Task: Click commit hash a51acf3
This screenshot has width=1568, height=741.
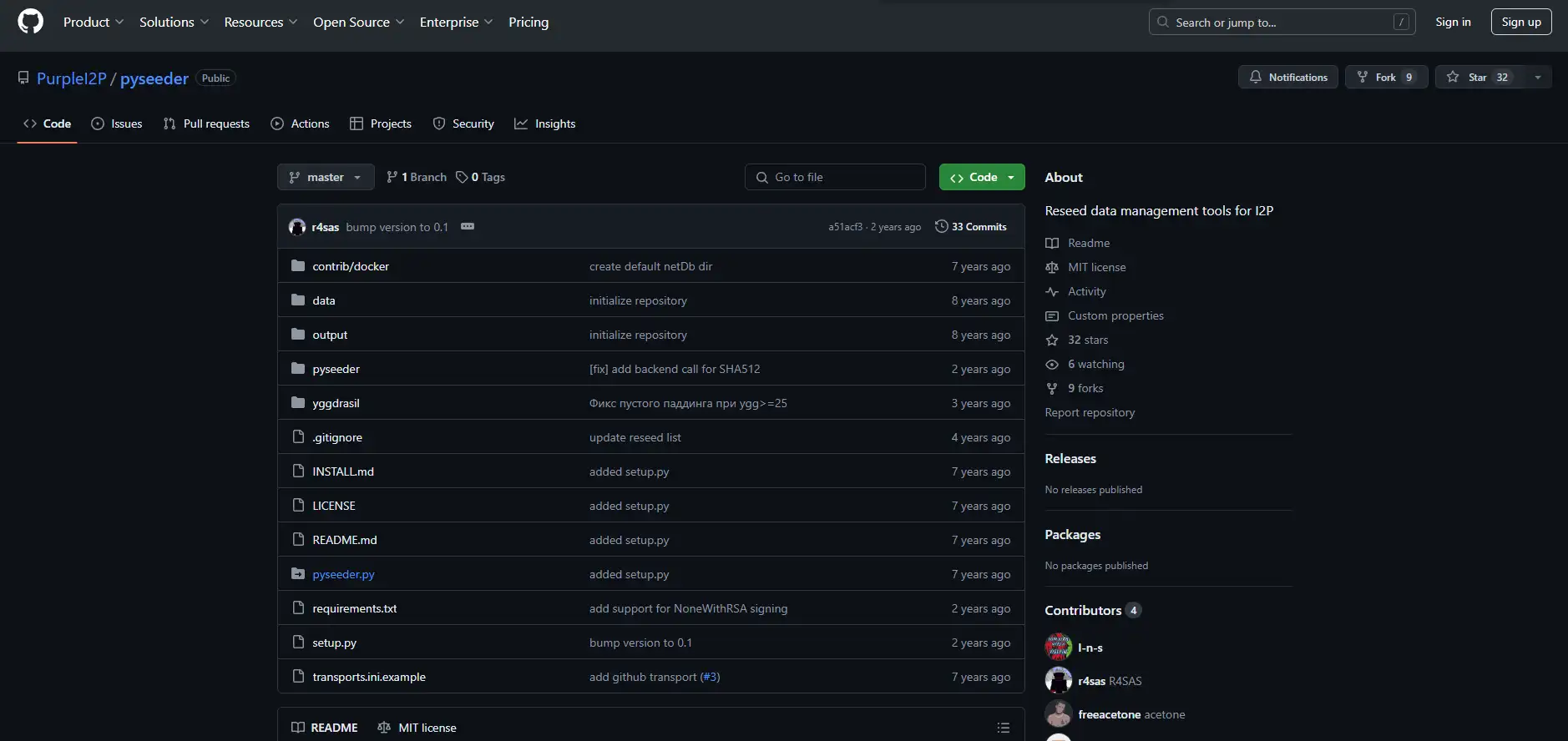Action: (845, 227)
